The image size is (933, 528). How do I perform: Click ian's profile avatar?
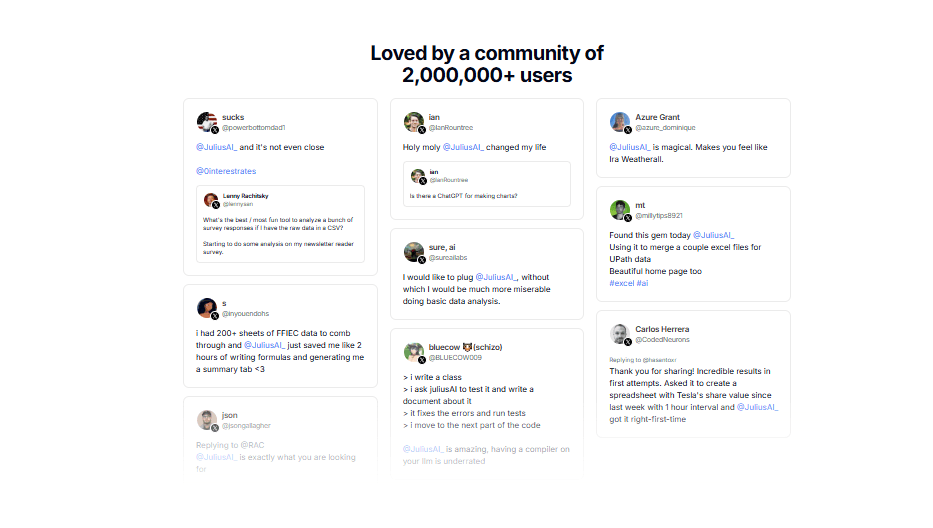pos(413,122)
